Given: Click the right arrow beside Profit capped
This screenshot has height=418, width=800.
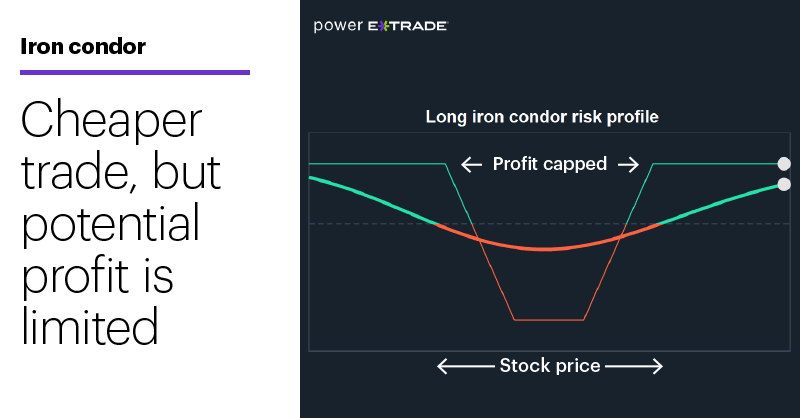Looking at the screenshot, I should tap(629, 164).
